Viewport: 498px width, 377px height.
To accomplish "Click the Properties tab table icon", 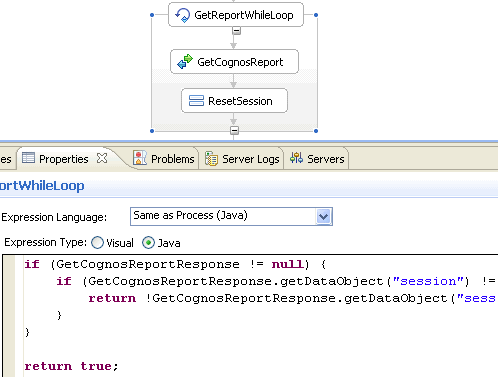I will [28, 158].
